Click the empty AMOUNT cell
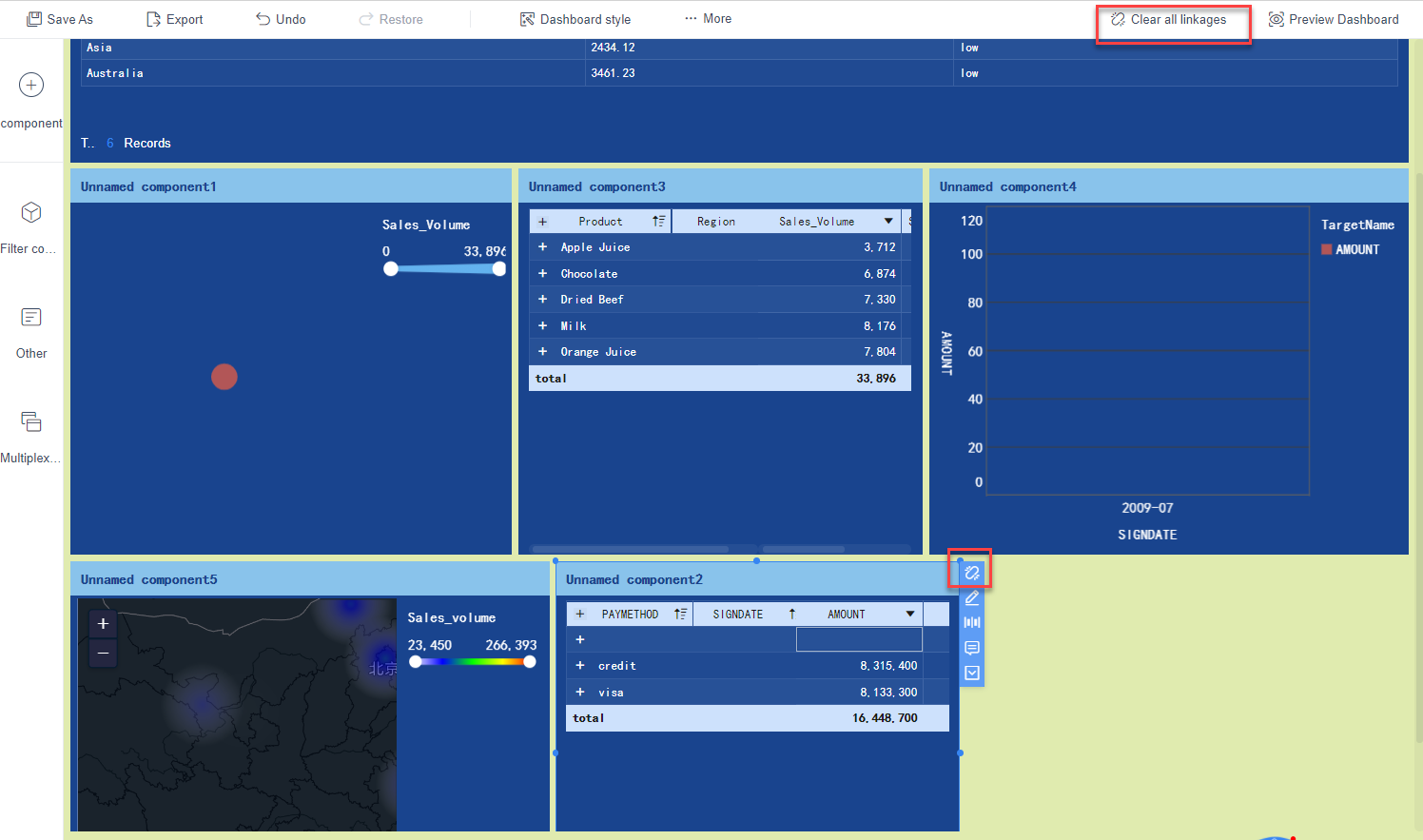The height and width of the screenshot is (840, 1423). click(x=859, y=639)
